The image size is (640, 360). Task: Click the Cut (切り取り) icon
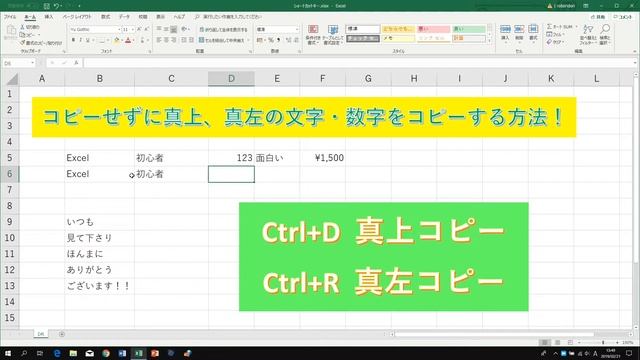tap(22, 27)
